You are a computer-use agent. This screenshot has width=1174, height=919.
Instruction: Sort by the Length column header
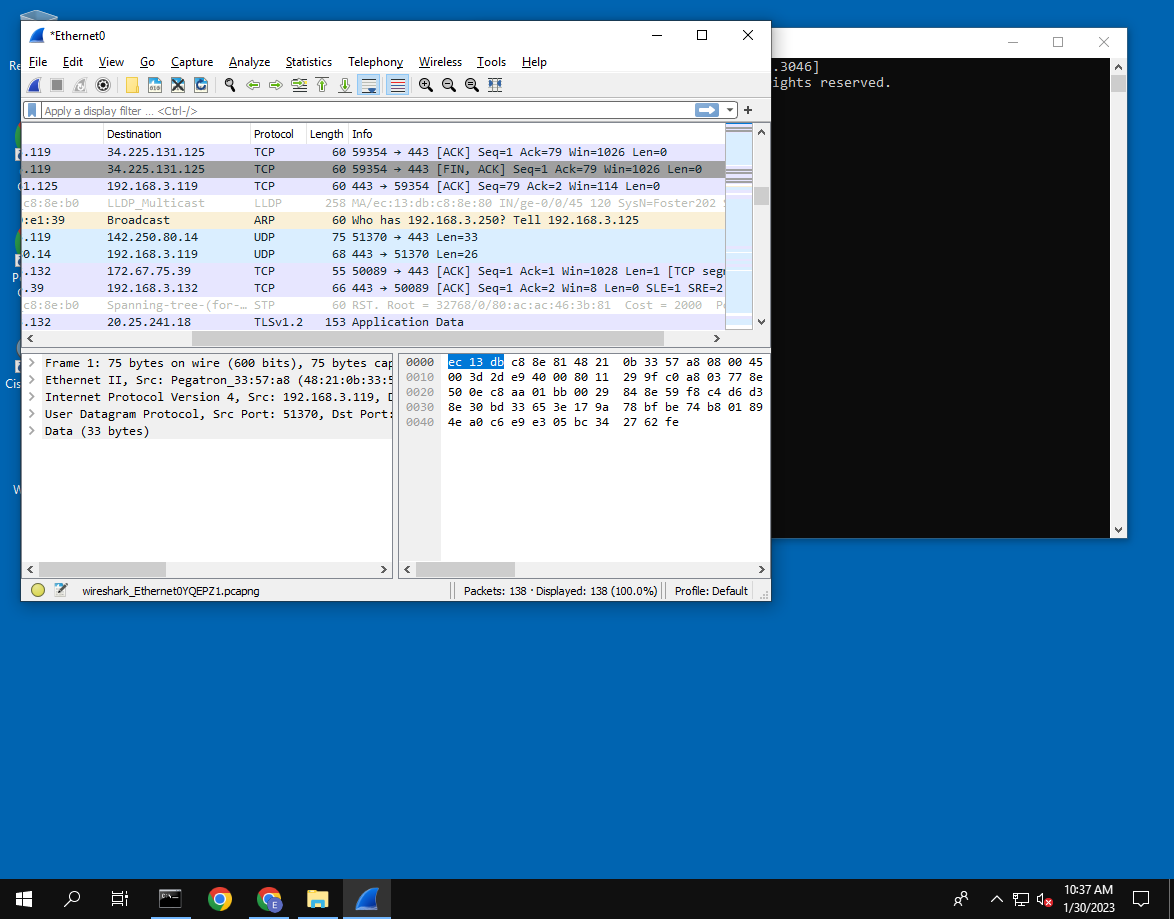click(x=327, y=134)
